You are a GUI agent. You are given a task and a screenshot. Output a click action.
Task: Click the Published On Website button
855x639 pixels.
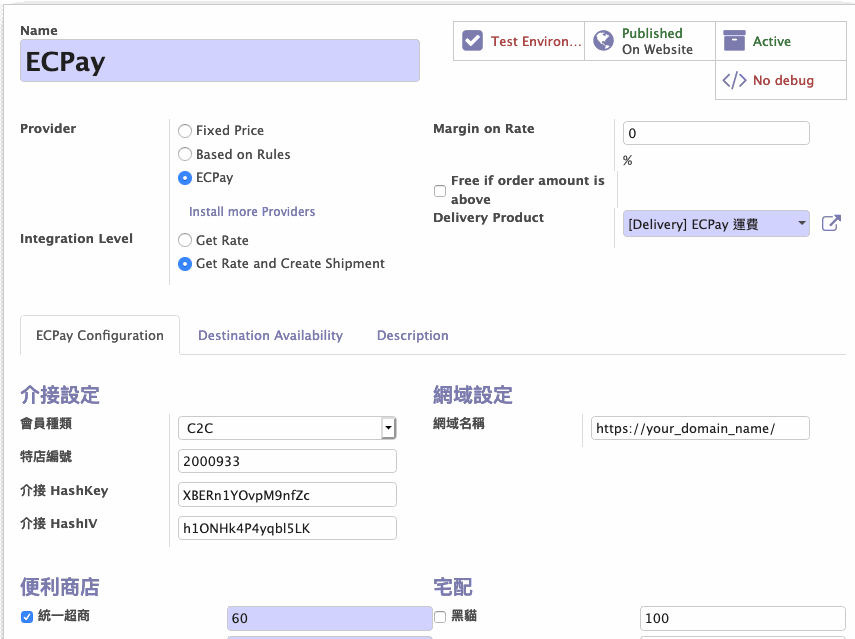(650, 41)
